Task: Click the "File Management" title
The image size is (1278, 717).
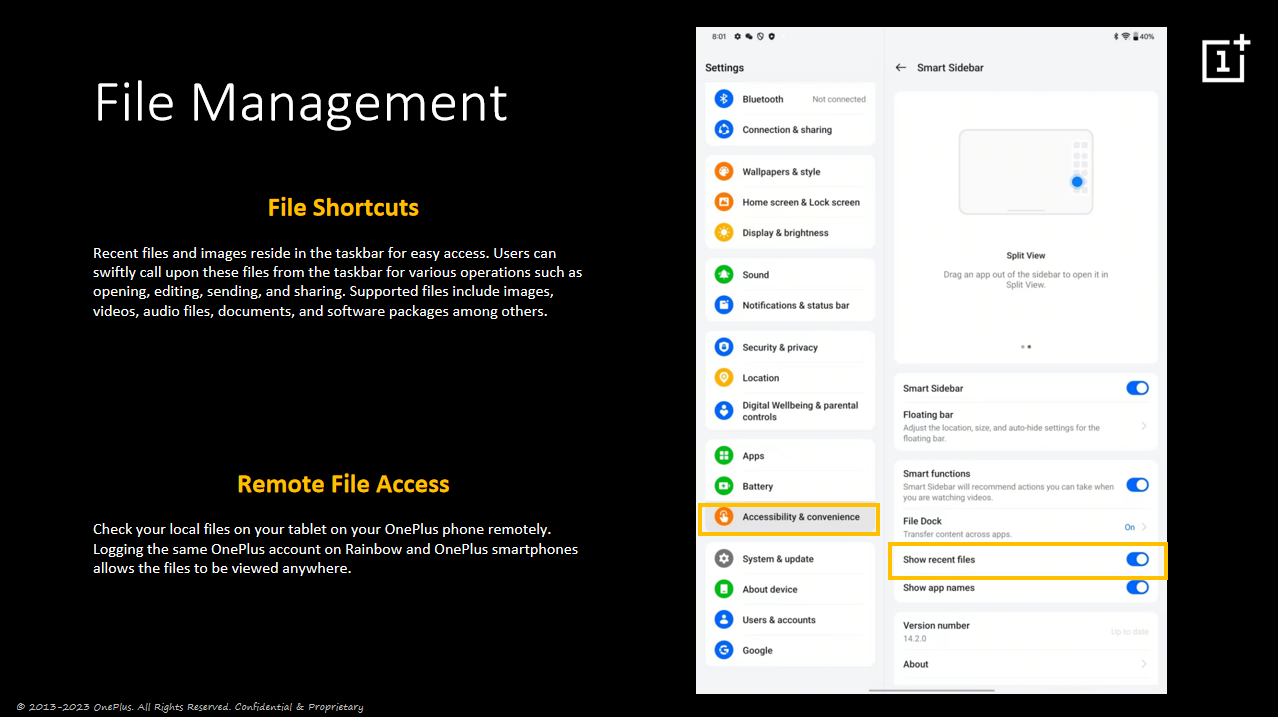Action: tap(301, 102)
